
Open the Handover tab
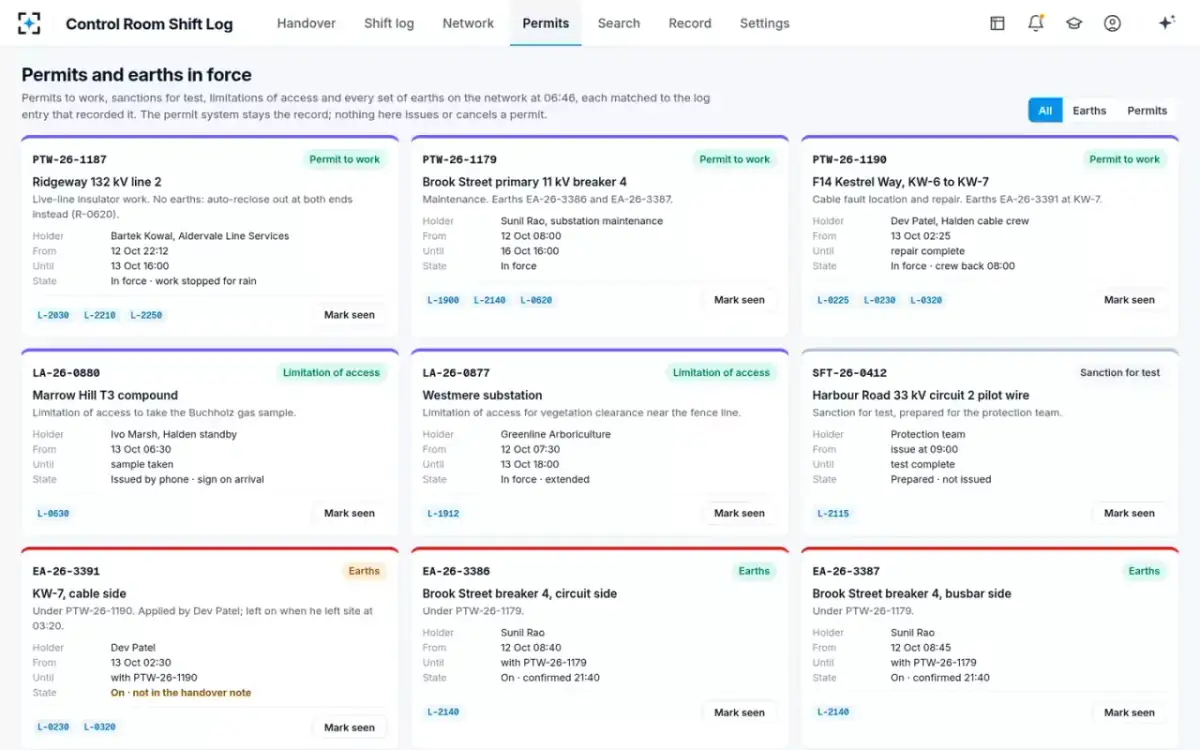click(x=306, y=23)
